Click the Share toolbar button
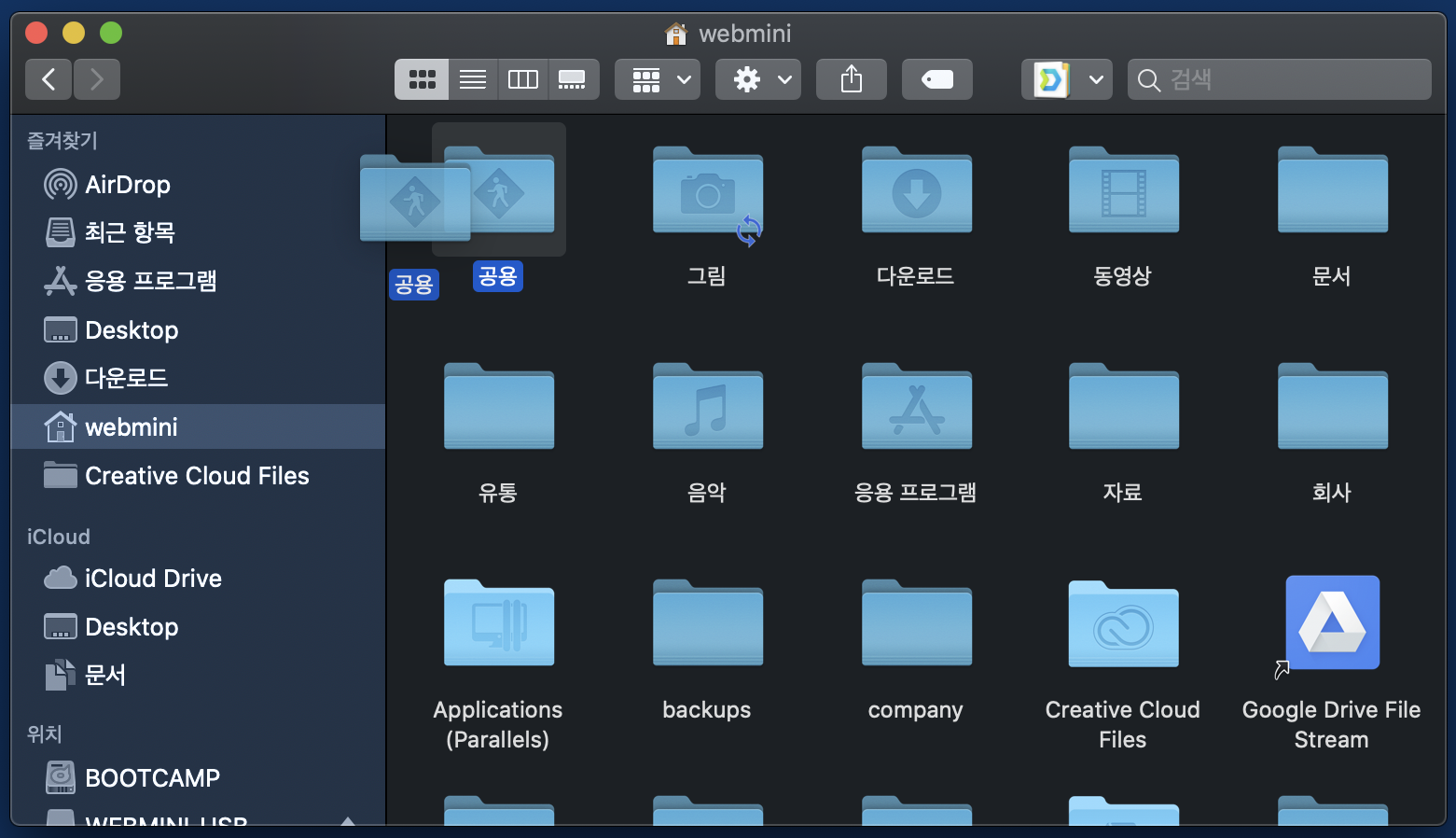 click(852, 79)
